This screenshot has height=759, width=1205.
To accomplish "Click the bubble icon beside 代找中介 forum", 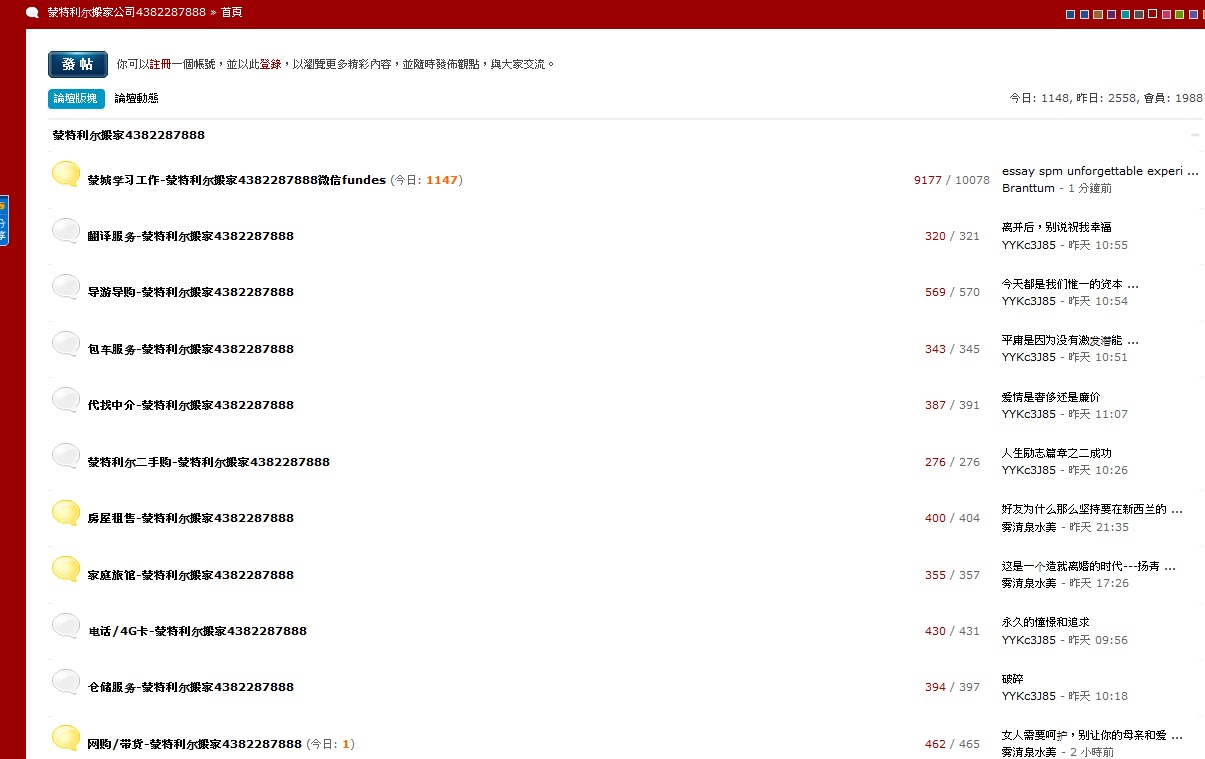I will [x=66, y=400].
